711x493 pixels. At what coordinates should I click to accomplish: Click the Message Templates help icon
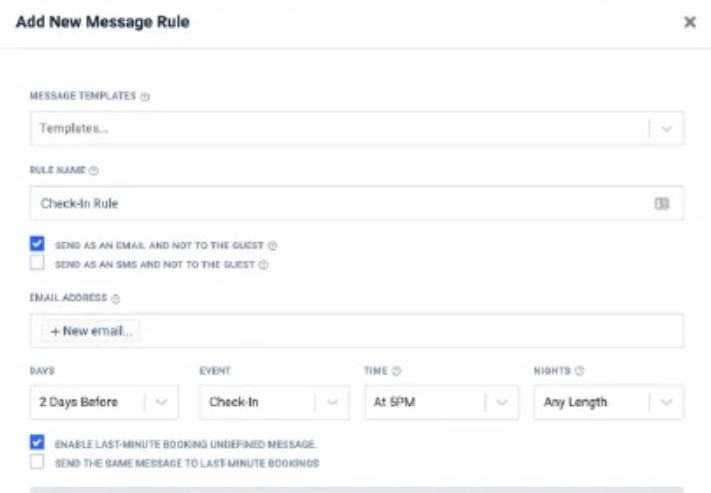pos(145,97)
